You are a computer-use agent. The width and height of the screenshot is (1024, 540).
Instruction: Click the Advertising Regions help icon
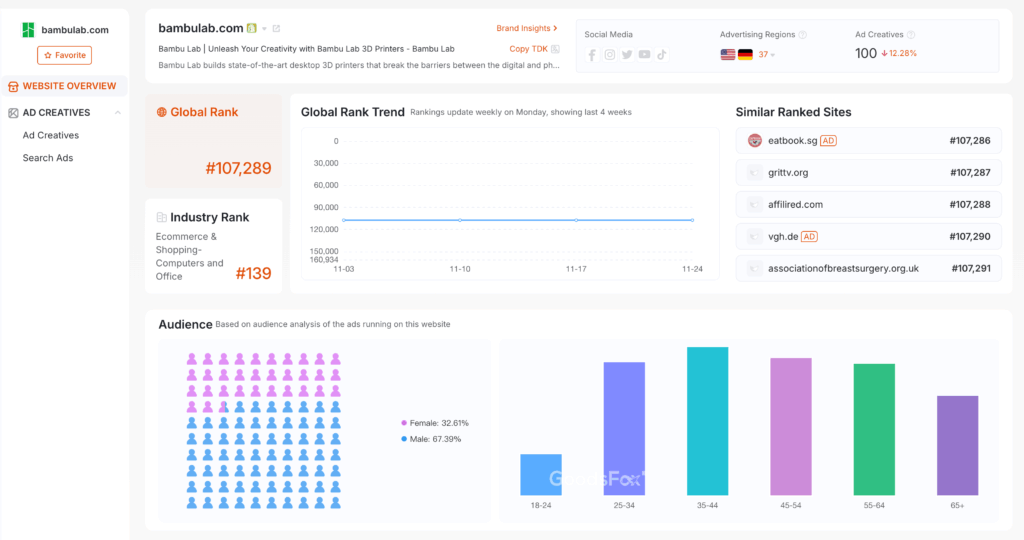click(x=803, y=35)
